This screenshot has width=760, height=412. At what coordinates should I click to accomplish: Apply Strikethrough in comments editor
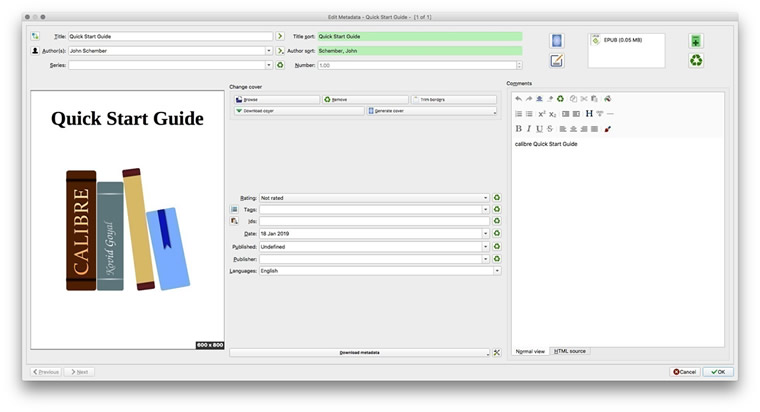pos(550,129)
